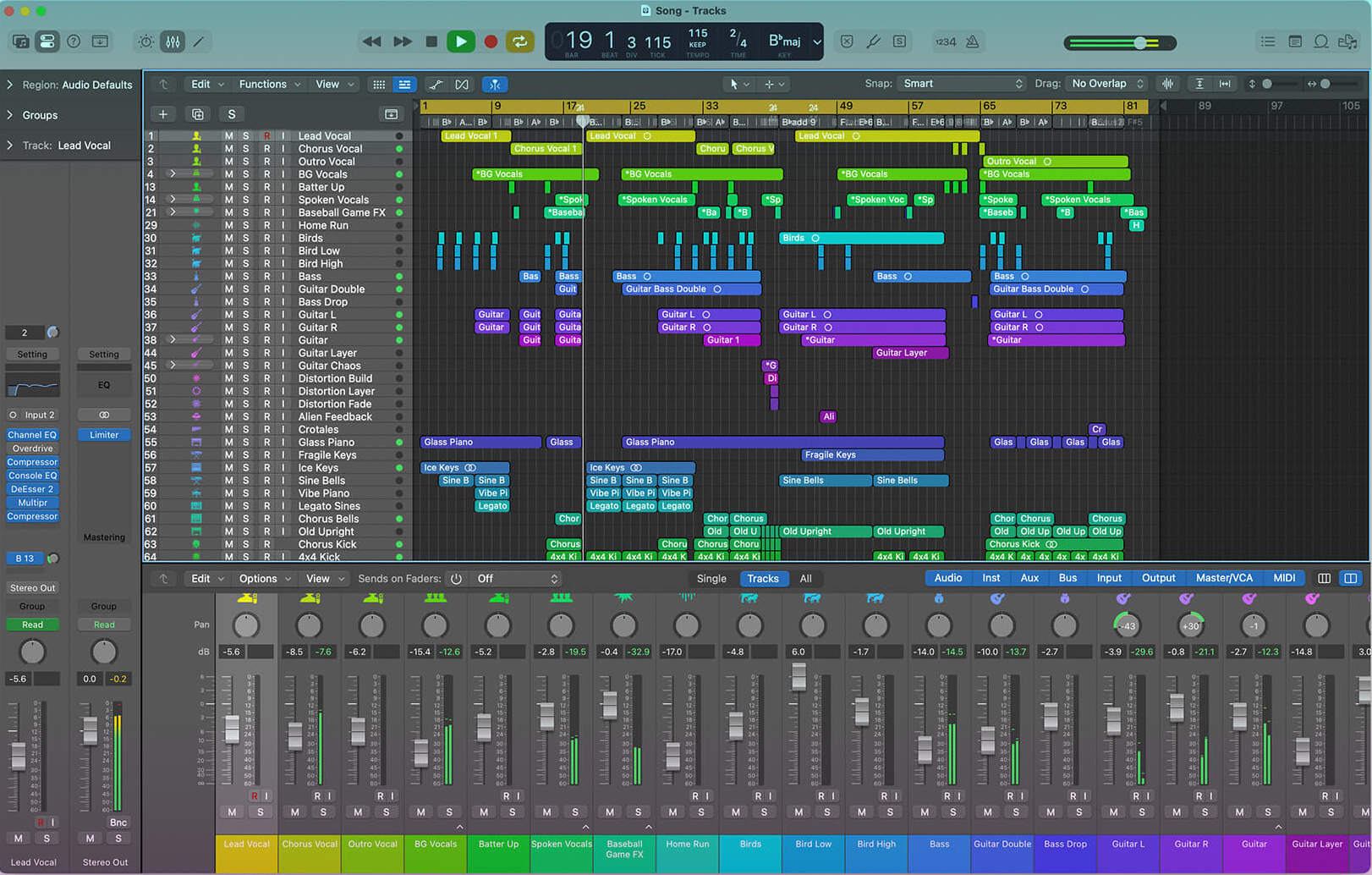This screenshot has height=875, width=1372.
Task: Switch mixer to the Bus filter tab
Action: [x=1067, y=578]
